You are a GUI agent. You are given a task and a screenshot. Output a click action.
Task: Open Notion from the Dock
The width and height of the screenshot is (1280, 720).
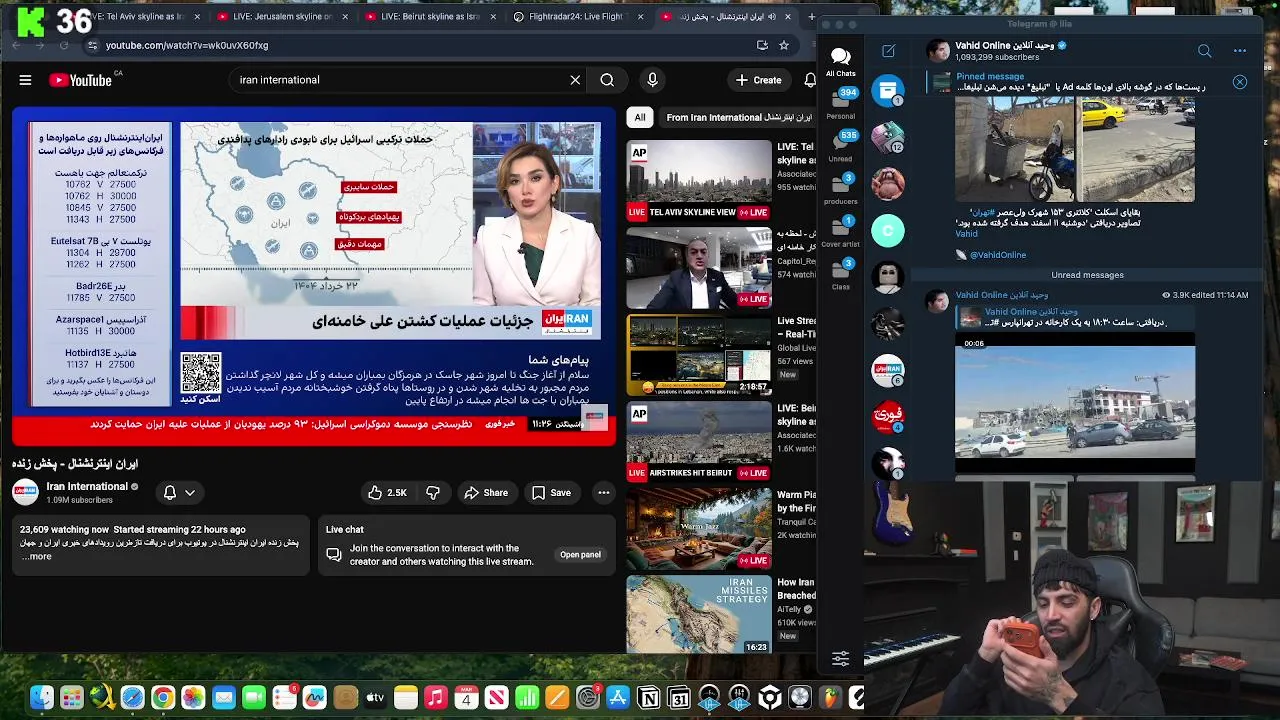click(x=648, y=698)
